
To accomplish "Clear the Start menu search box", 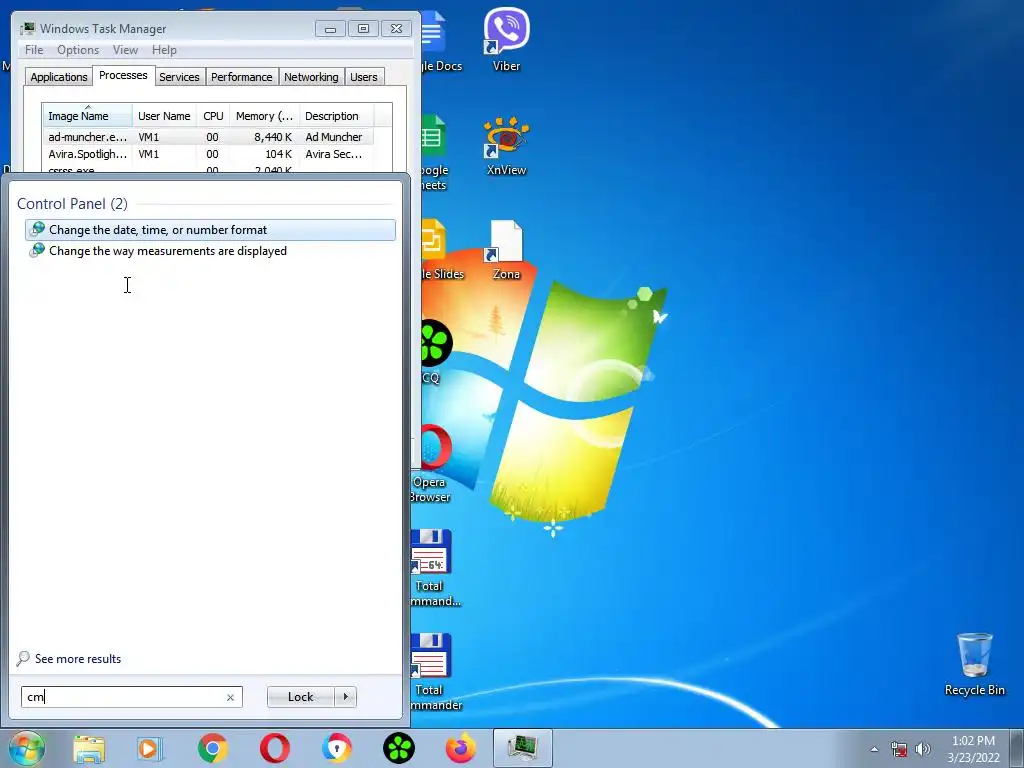I will tap(230, 697).
